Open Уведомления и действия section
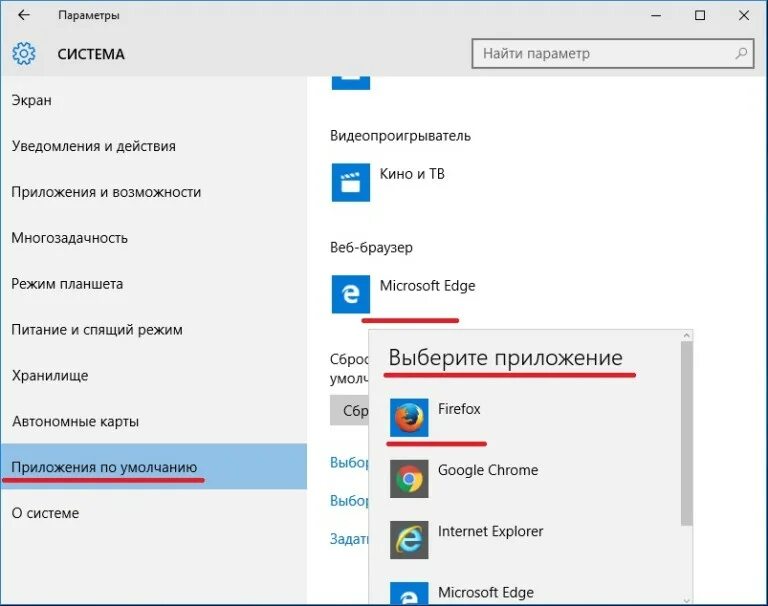 point(153,146)
